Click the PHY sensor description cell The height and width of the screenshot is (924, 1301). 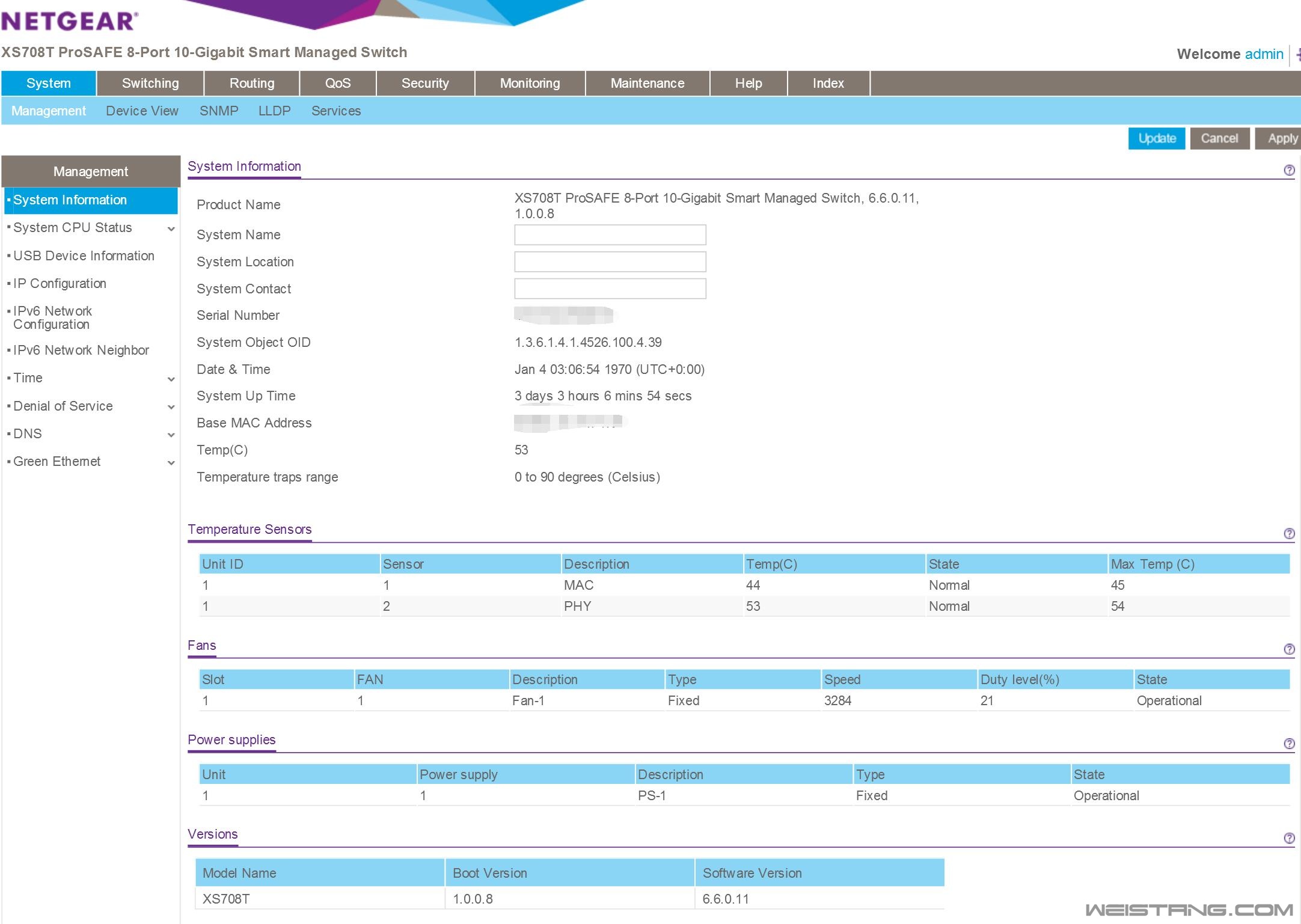click(577, 606)
